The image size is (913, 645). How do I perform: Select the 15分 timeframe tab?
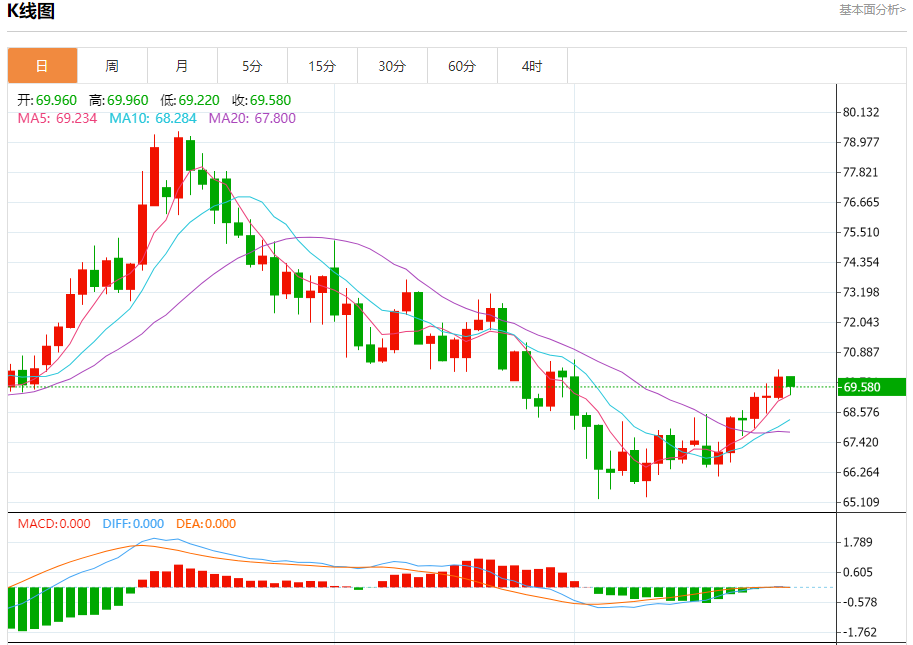tap(322, 66)
